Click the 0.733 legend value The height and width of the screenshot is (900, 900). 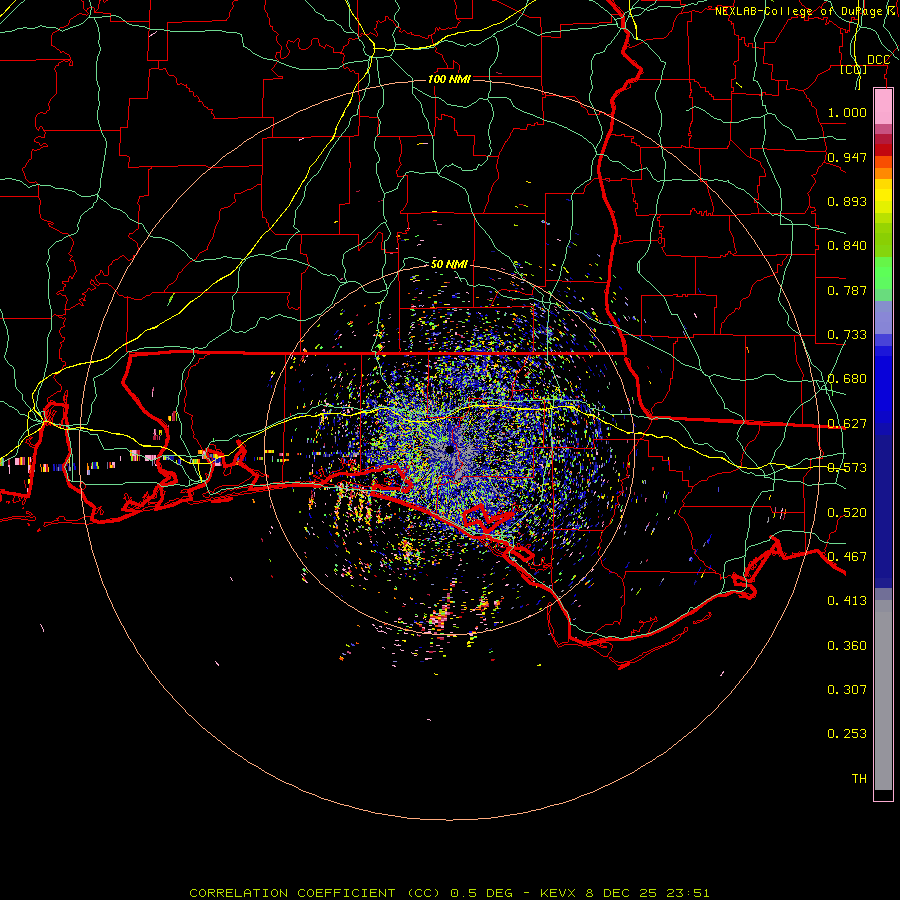pyautogui.click(x=847, y=335)
